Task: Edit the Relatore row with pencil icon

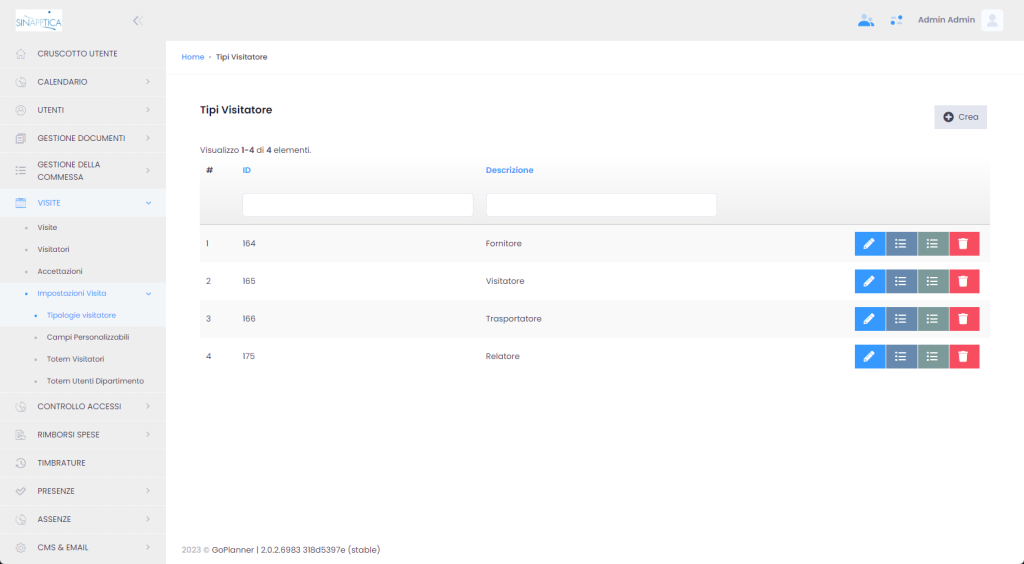Action: [869, 356]
